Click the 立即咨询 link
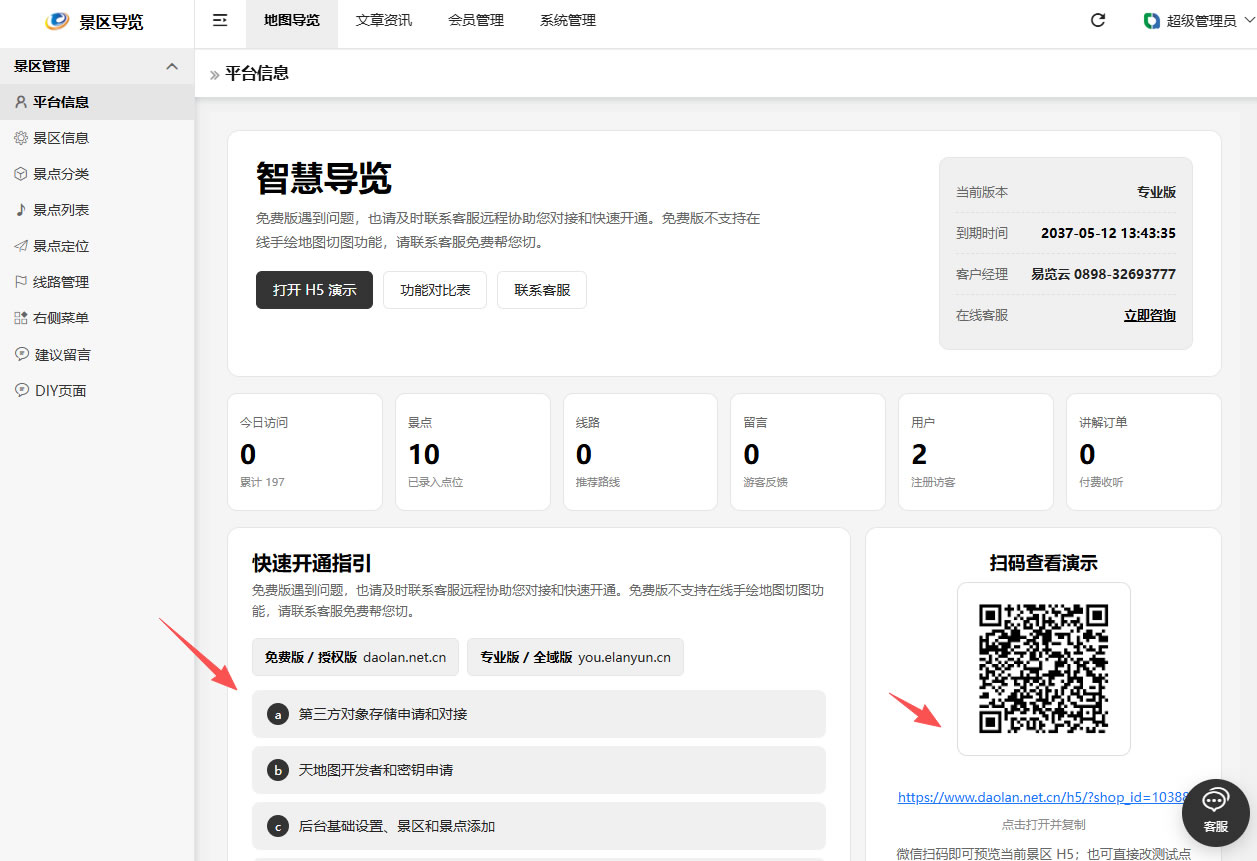The height and width of the screenshot is (861, 1257). pyautogui.click(x=1150, y=315)
